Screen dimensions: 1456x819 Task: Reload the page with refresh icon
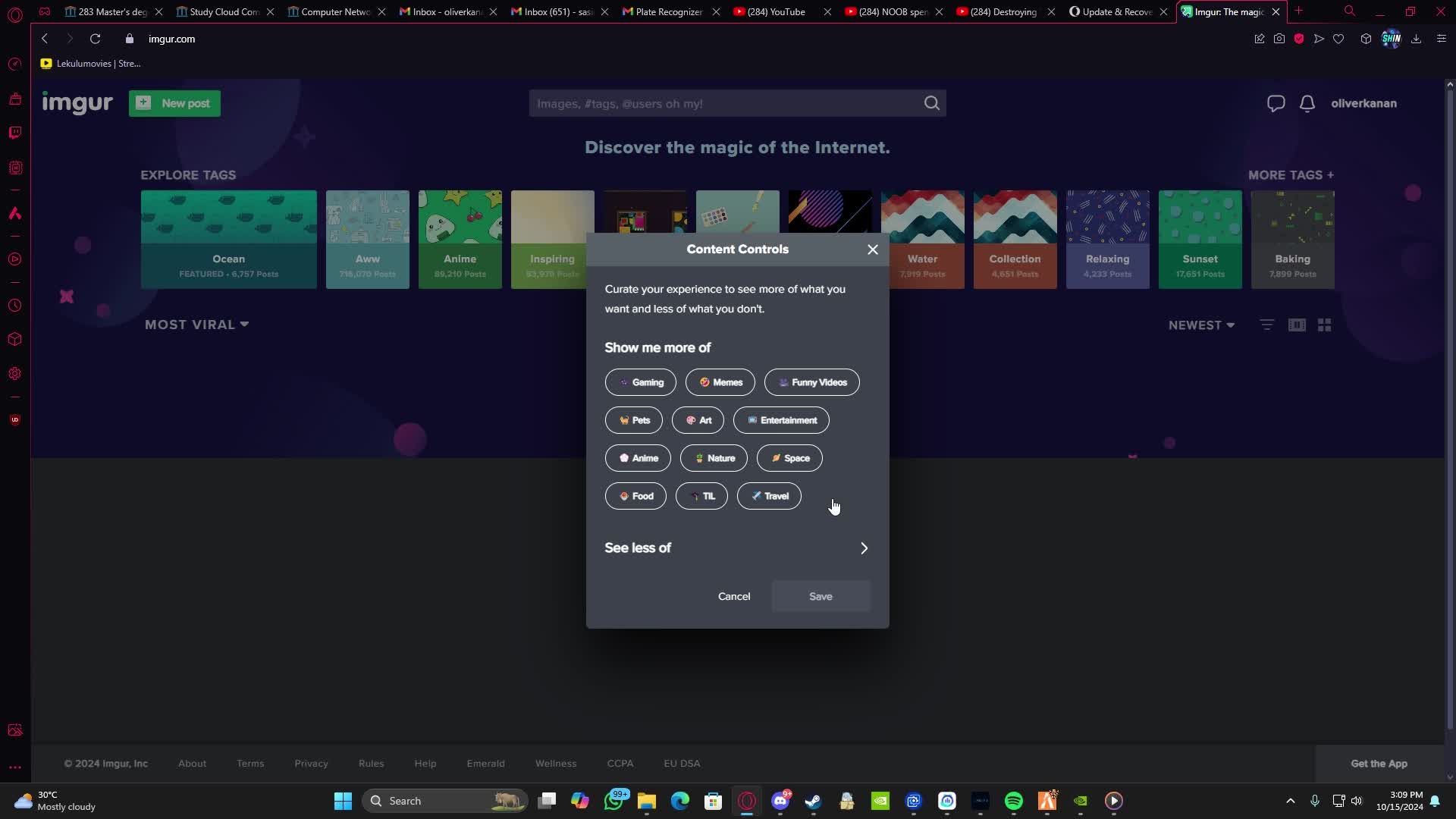click(95, 39)
